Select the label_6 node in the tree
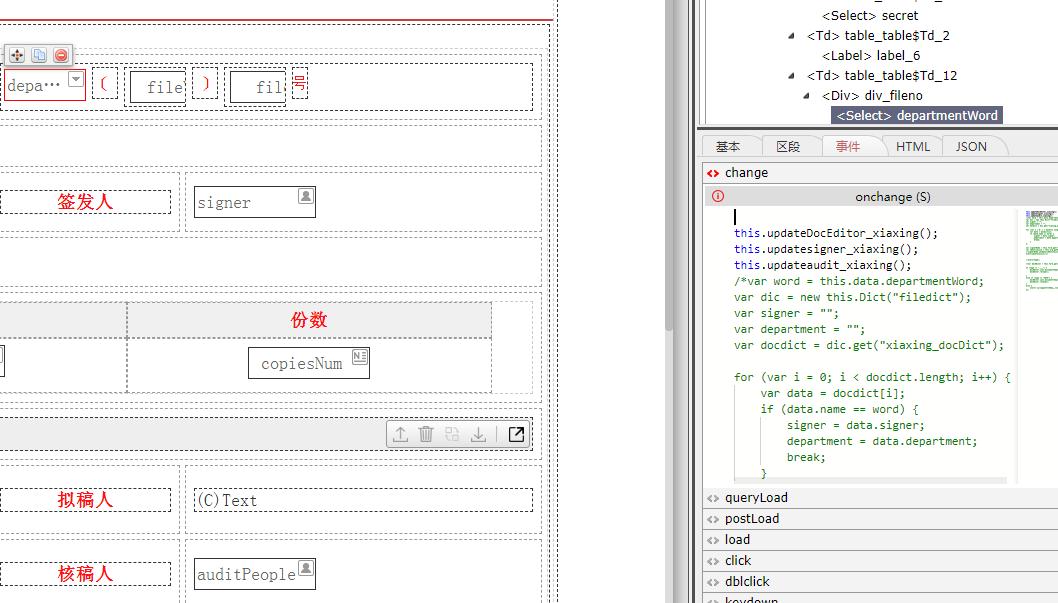 (870, 56)
